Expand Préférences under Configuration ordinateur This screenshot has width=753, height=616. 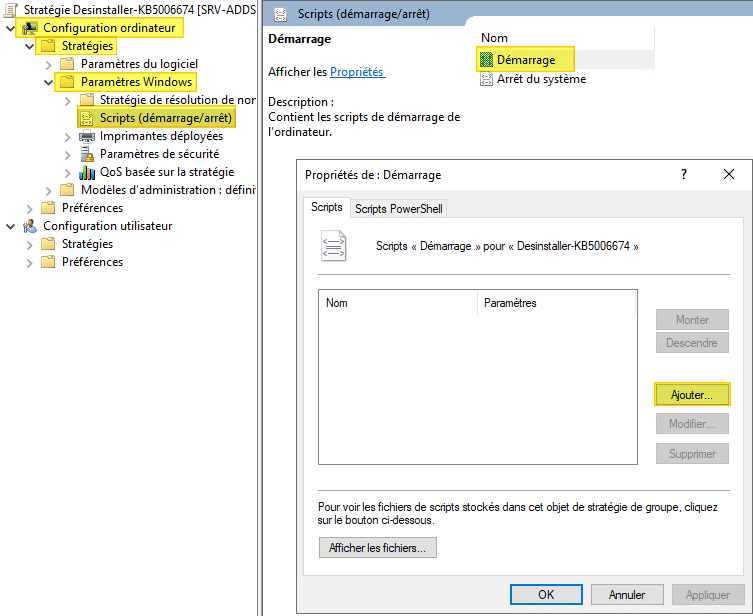tap(29, 208)
